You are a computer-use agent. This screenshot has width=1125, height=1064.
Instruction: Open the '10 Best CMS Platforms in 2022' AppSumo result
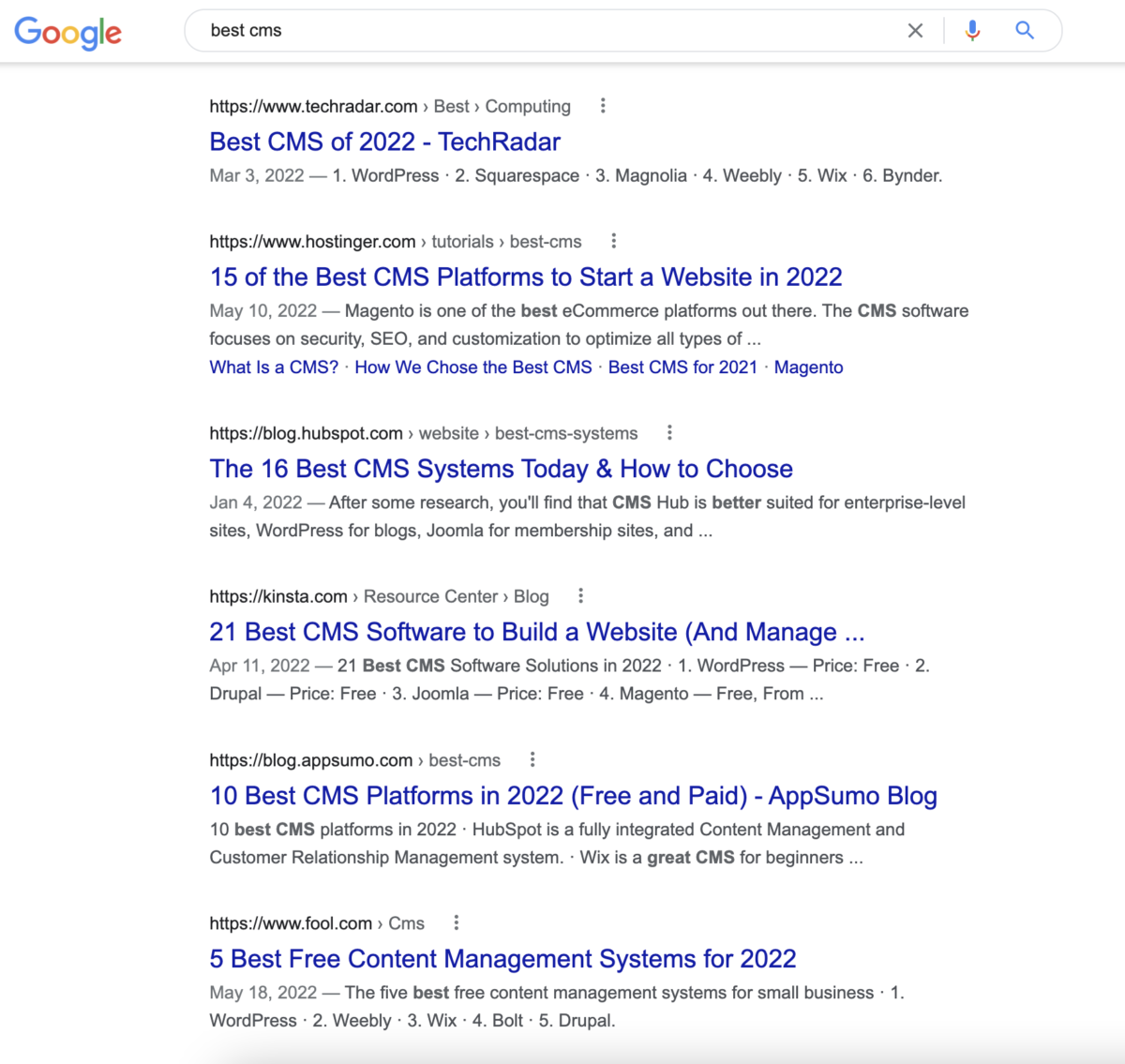(573, 795)
